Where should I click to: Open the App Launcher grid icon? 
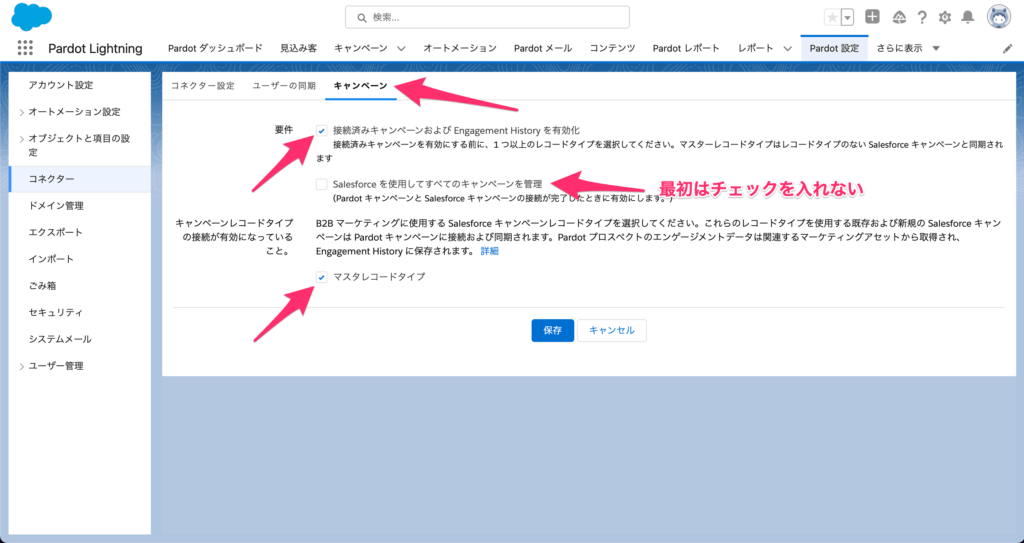(x=25, y=48)
